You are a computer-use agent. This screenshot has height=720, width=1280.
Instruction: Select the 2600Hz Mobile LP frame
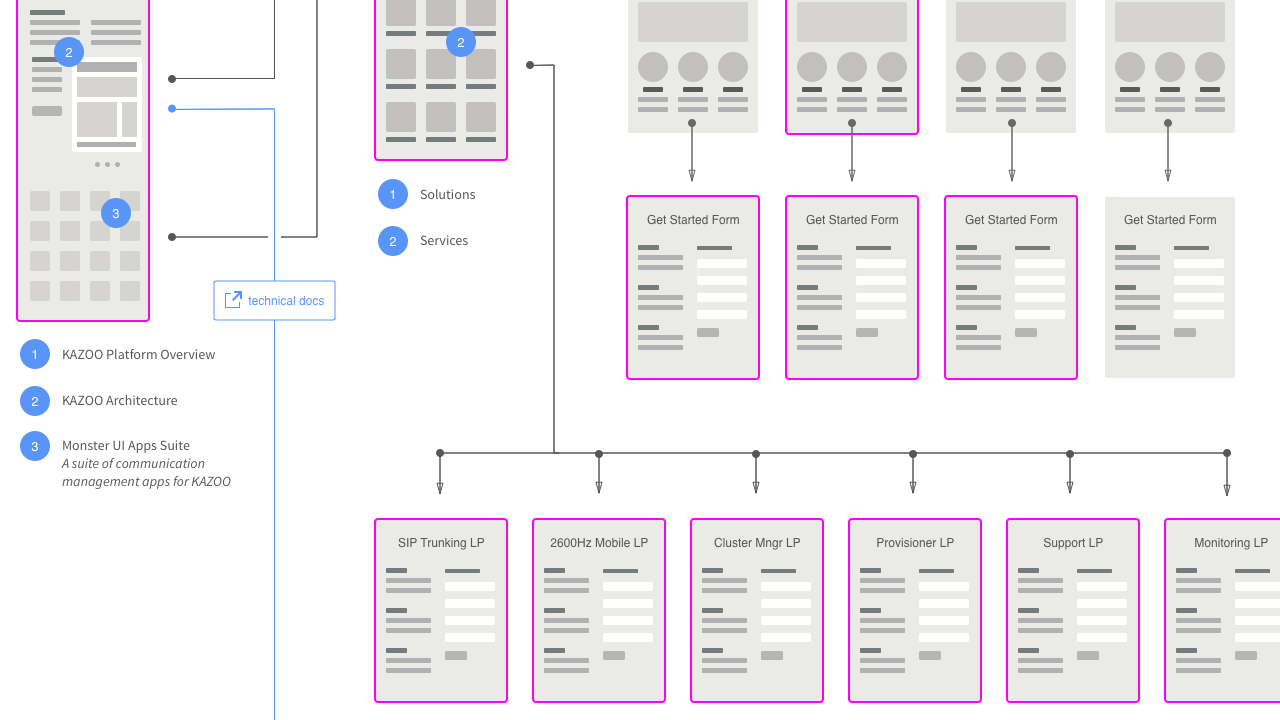pyautogui.click(x=598, y=610)
